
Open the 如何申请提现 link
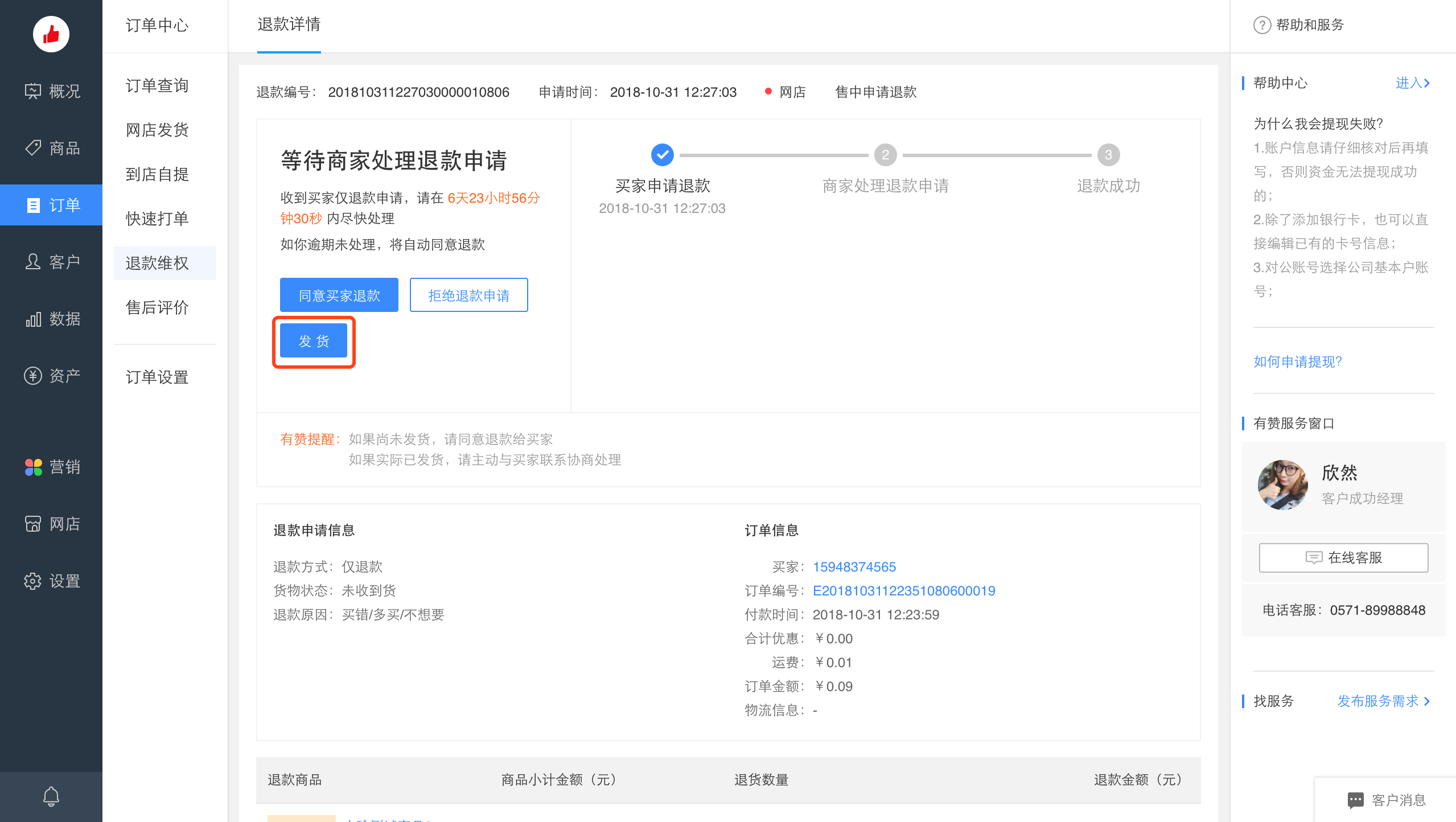click(x=1298, y=361)
